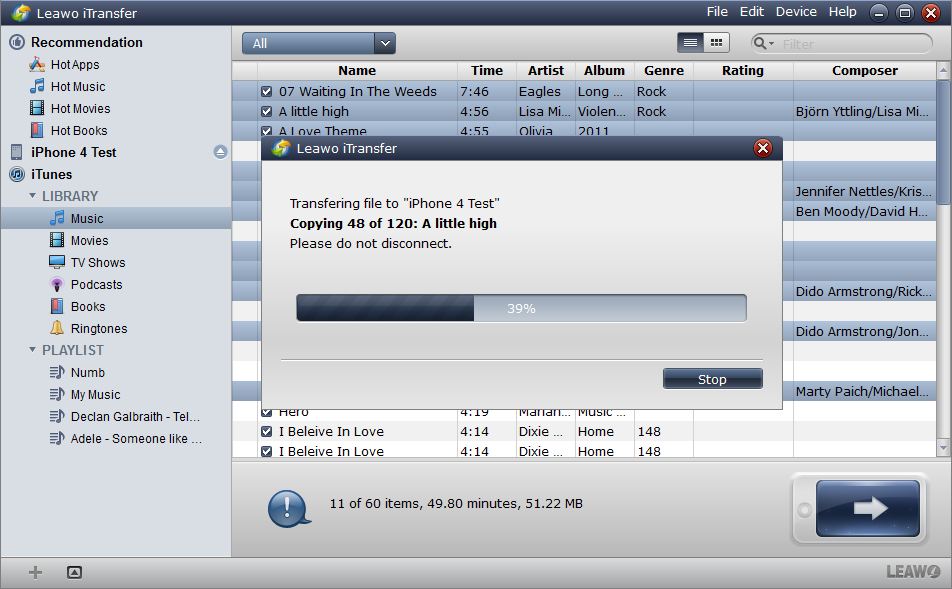Stop the file transfer
The width and height of the screenshot is (952, 589).
point(713,379)
